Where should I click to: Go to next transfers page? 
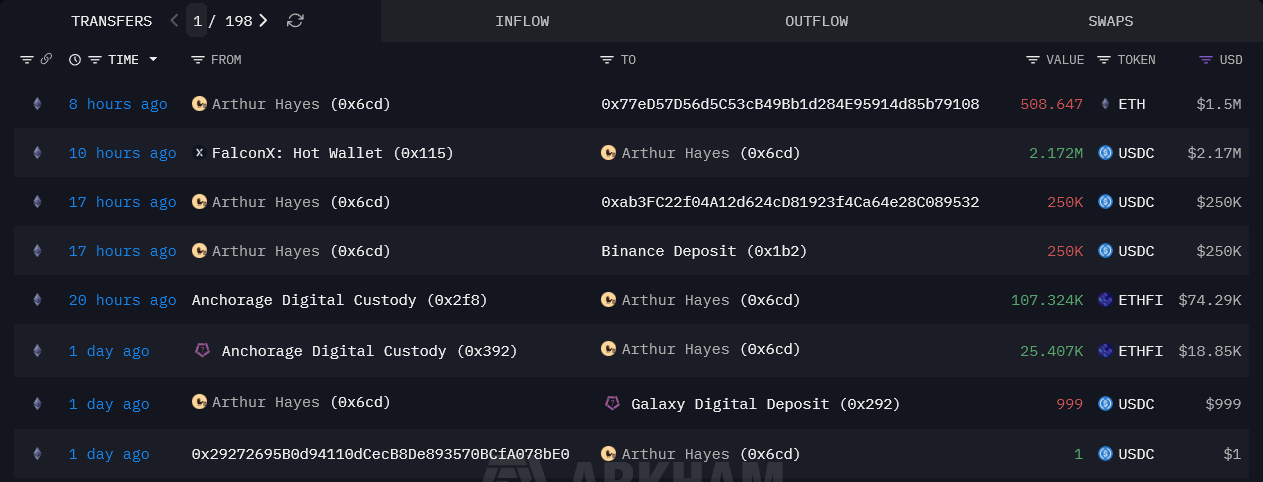pyautogui.click(x=263, y=21)
